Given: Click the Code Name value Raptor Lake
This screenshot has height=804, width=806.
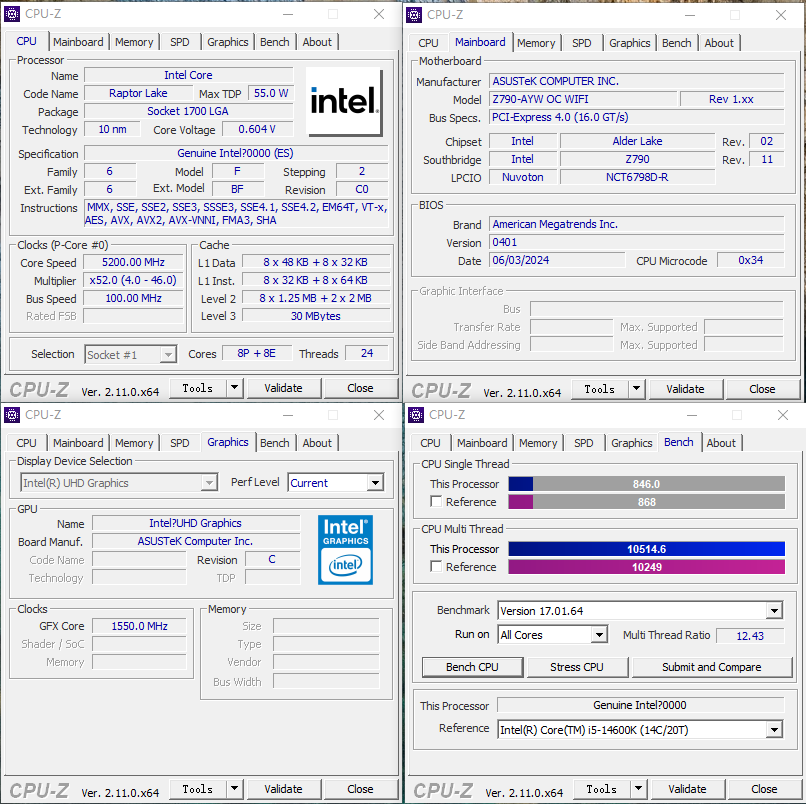Looking at the screenshot, I should (138, 93).
